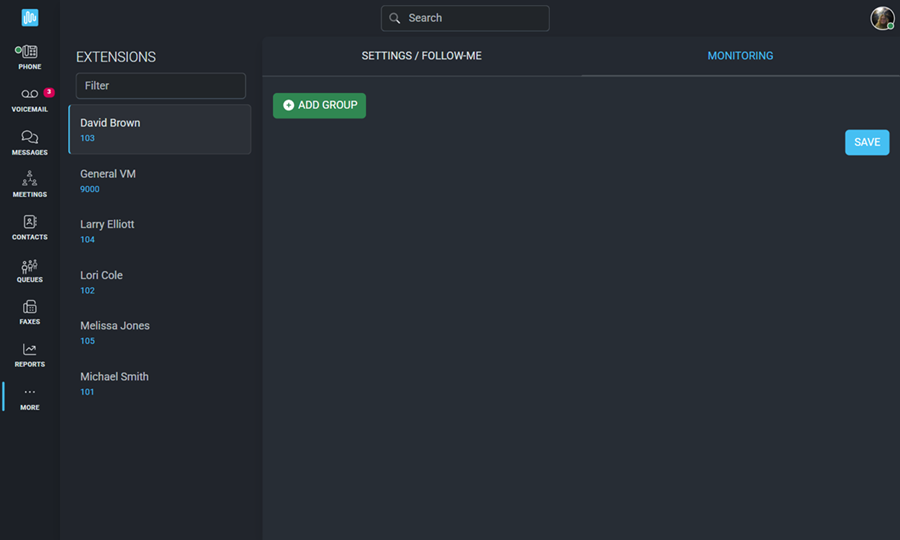Open the Contacts icon
The width and height of the screenshot is (900, 540).
[x=29, y=227]
